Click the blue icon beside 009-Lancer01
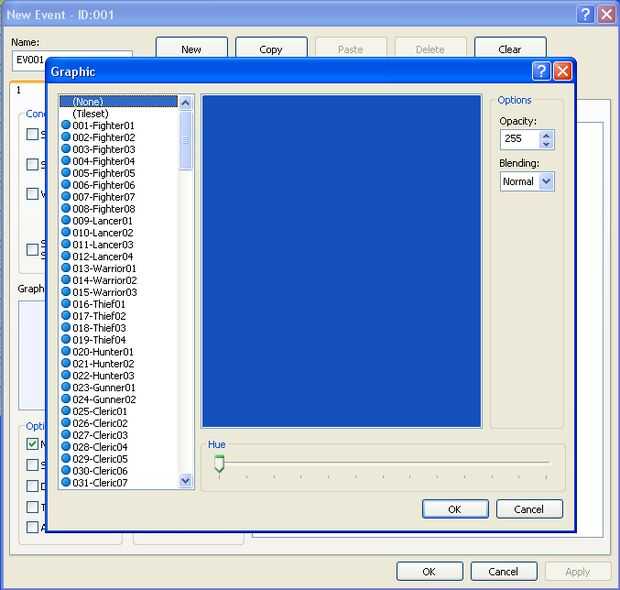This screenshot has width=620, height=590. click(x=66, y=220)
